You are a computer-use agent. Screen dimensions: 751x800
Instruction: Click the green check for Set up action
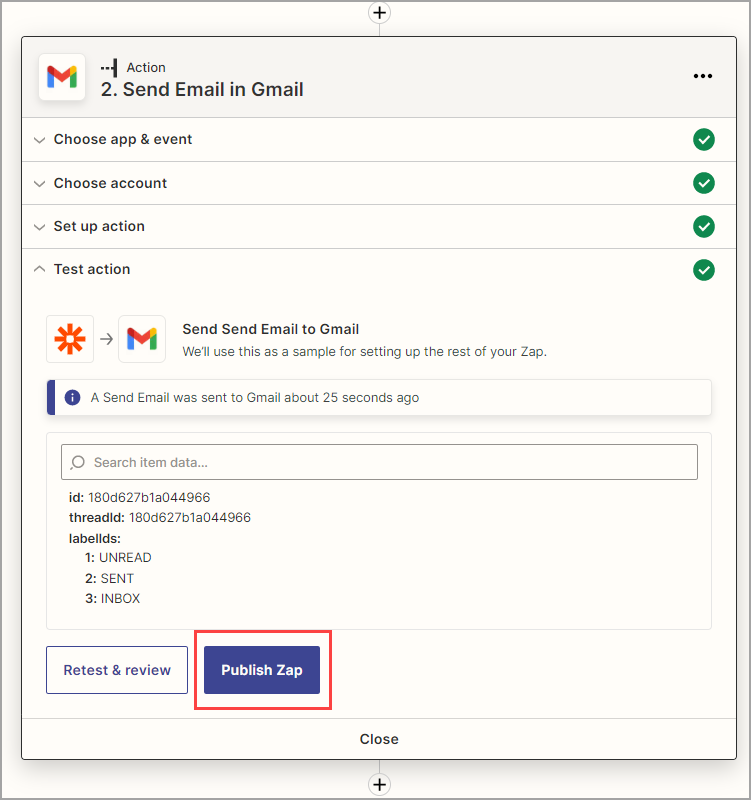704,227
